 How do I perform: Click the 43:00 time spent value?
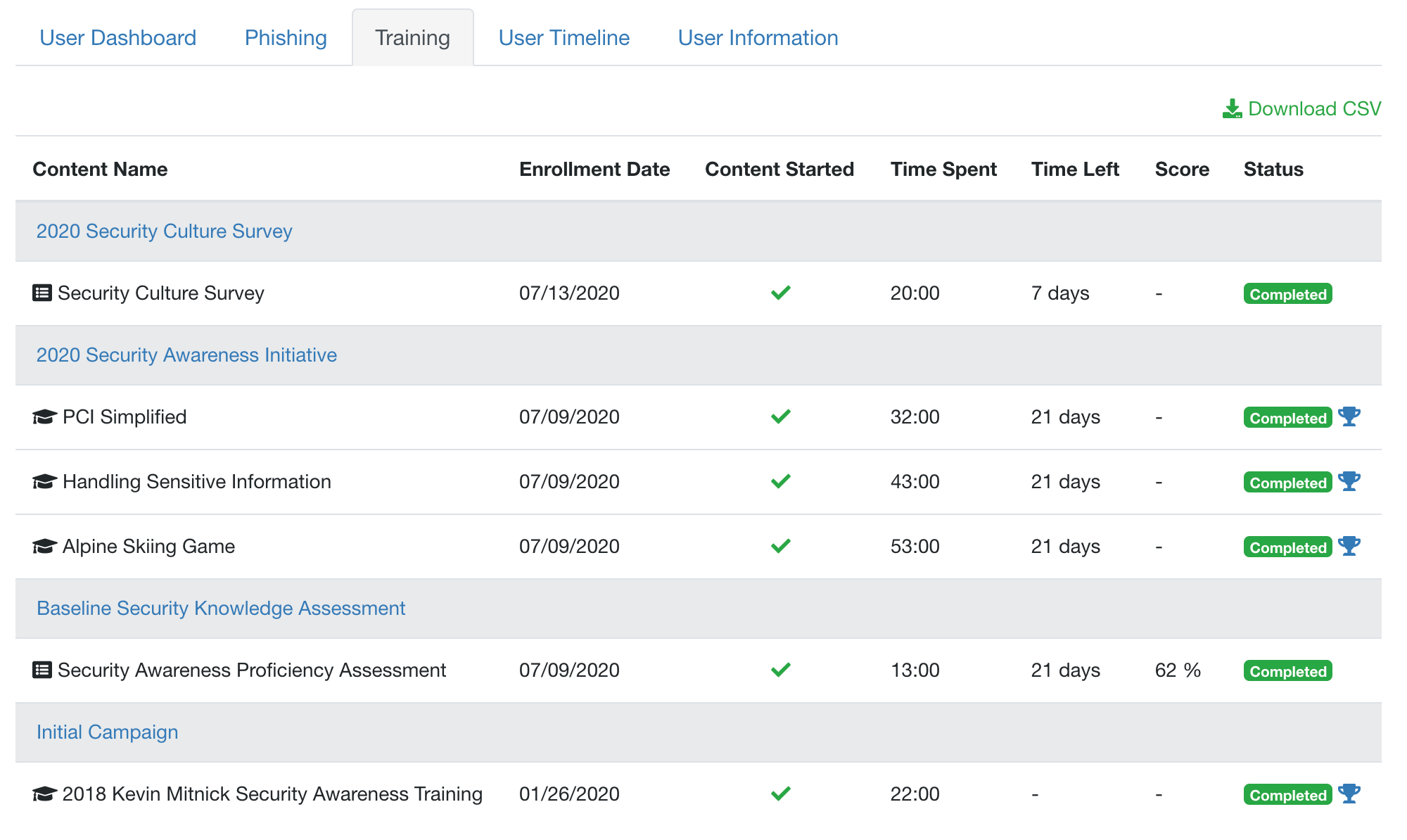[x=915, y=482]
